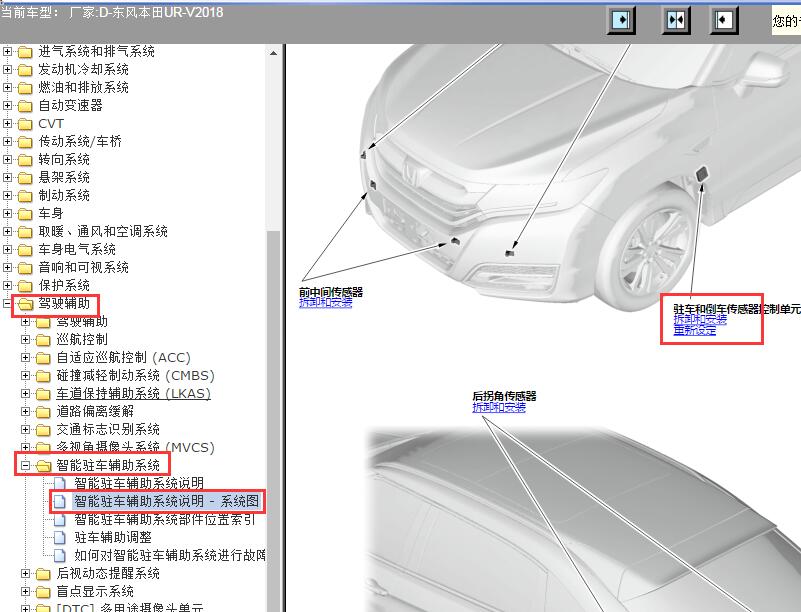Open 拆卸和安装 link under 驻车和倒车传感器控制单元
Screen dimensions: 801x612
click(700, 319)
